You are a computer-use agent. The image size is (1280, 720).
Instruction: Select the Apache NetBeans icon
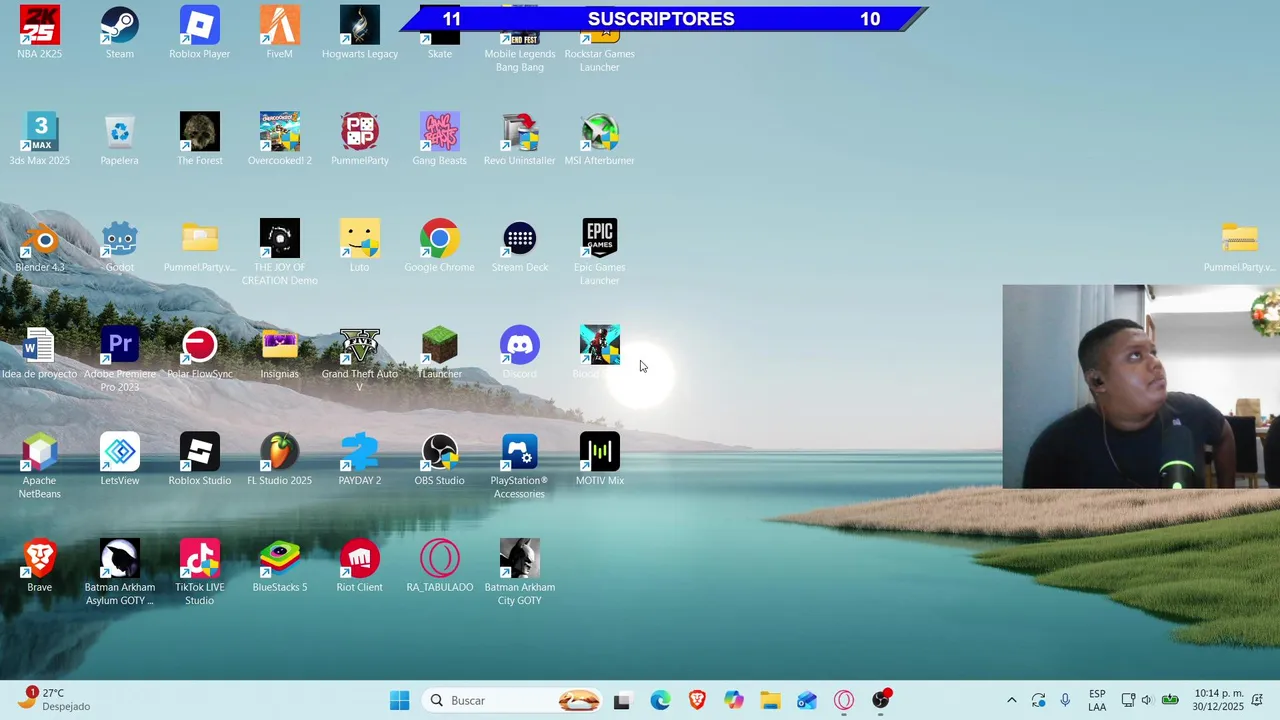pyautogui.click(x=40, y=453)
